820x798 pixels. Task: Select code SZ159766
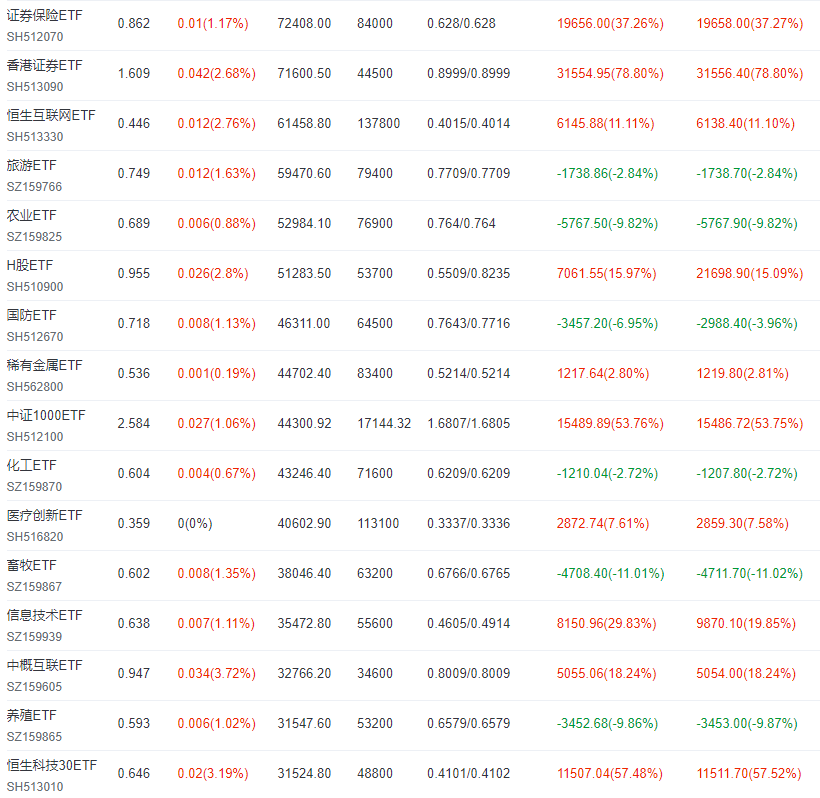34,187
